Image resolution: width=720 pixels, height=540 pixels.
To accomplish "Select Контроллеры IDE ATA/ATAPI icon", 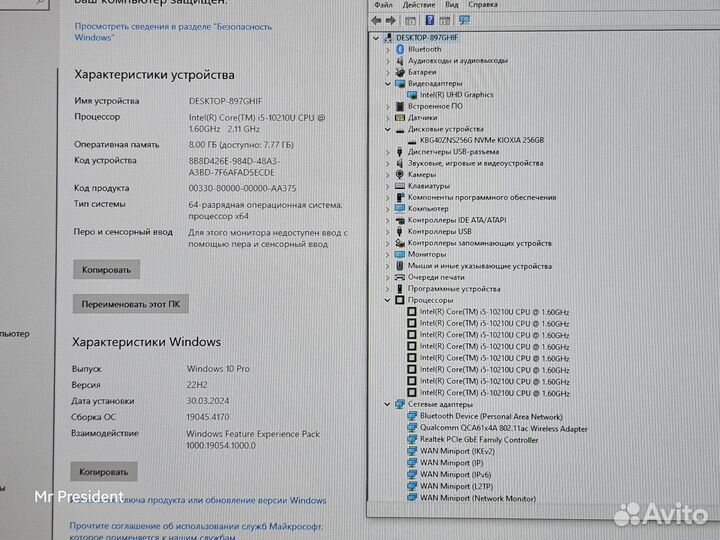I will 400,220.
